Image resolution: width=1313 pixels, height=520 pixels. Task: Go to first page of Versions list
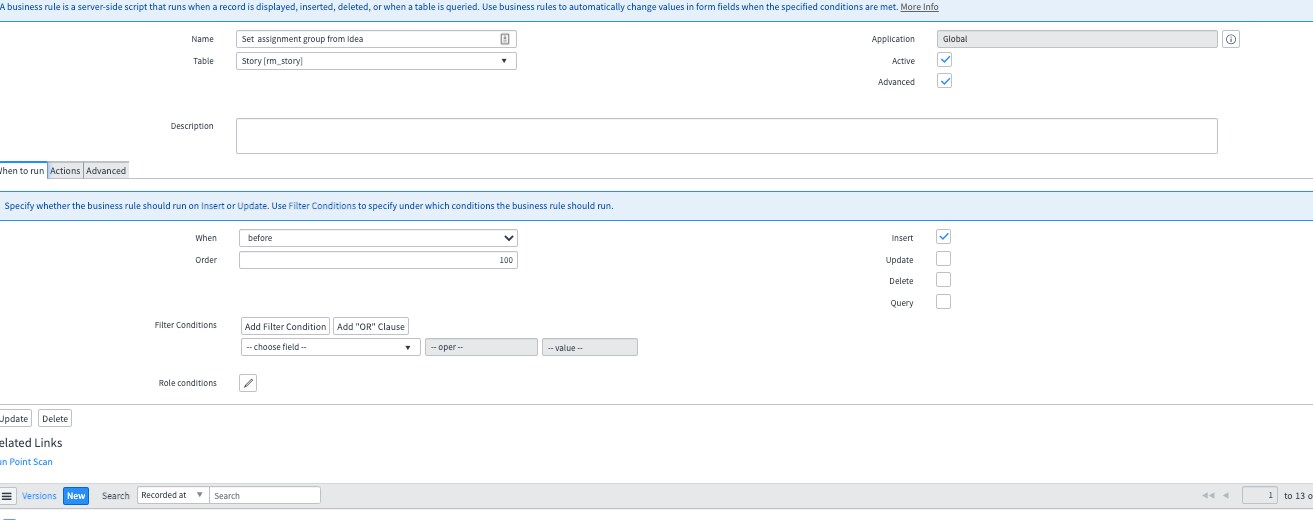pyautogui.click(x=1208, y=496)
